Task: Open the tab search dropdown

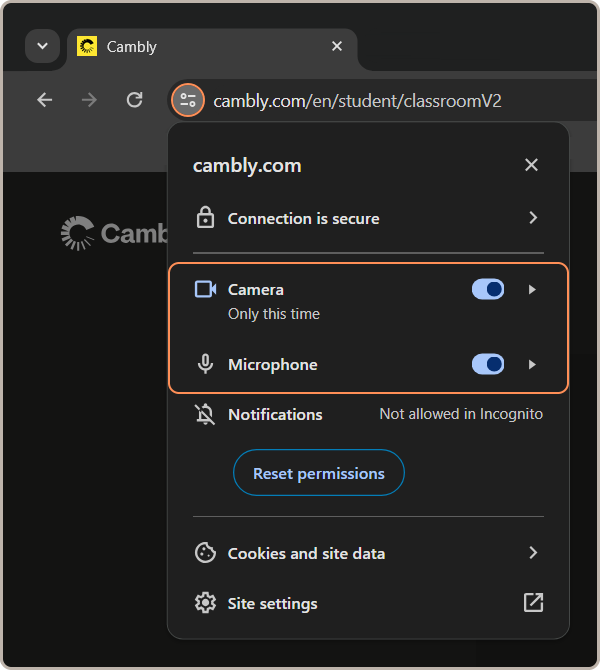Action: [42, 47]
